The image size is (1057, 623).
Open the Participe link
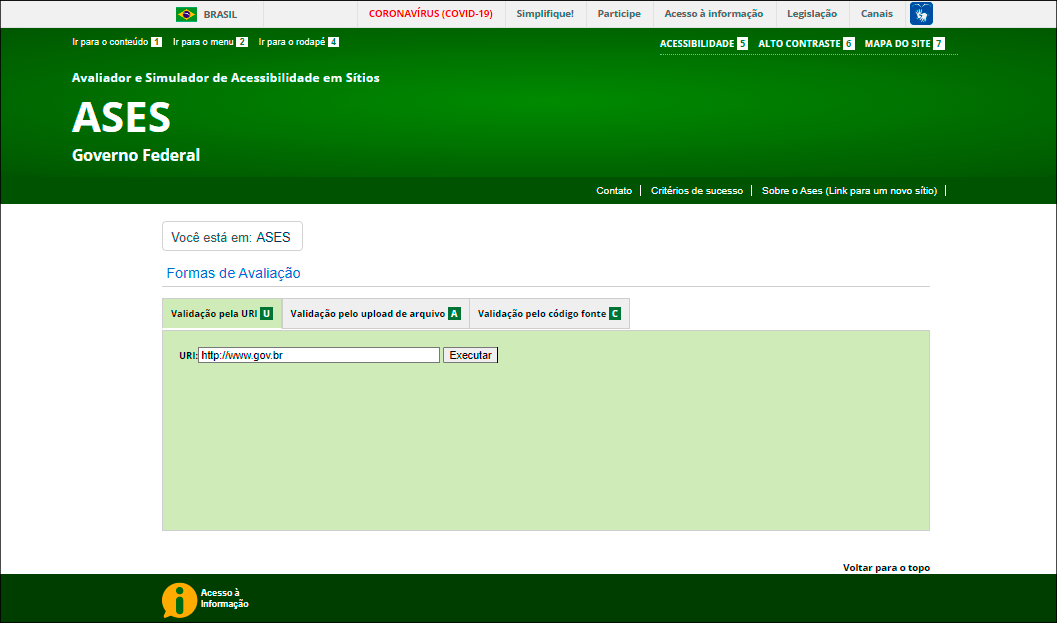(x=619, y=13)
